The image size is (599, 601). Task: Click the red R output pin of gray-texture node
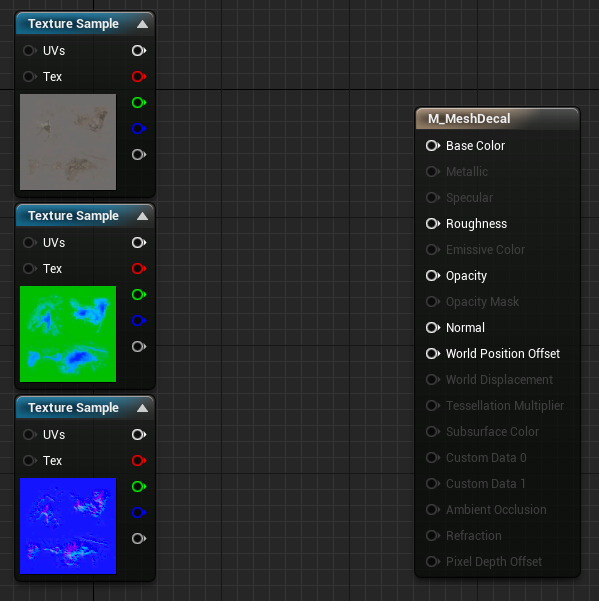tap(139, 77)
